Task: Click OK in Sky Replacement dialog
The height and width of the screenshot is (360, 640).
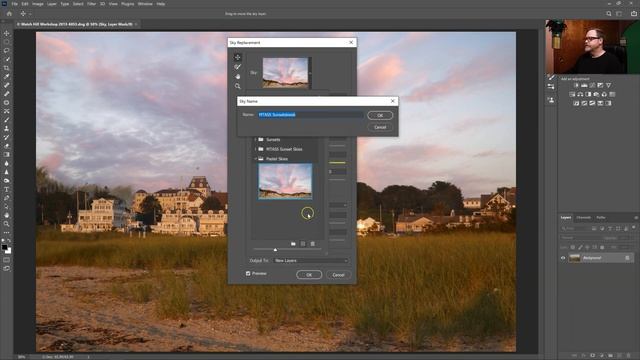Action: click(309, 275)
